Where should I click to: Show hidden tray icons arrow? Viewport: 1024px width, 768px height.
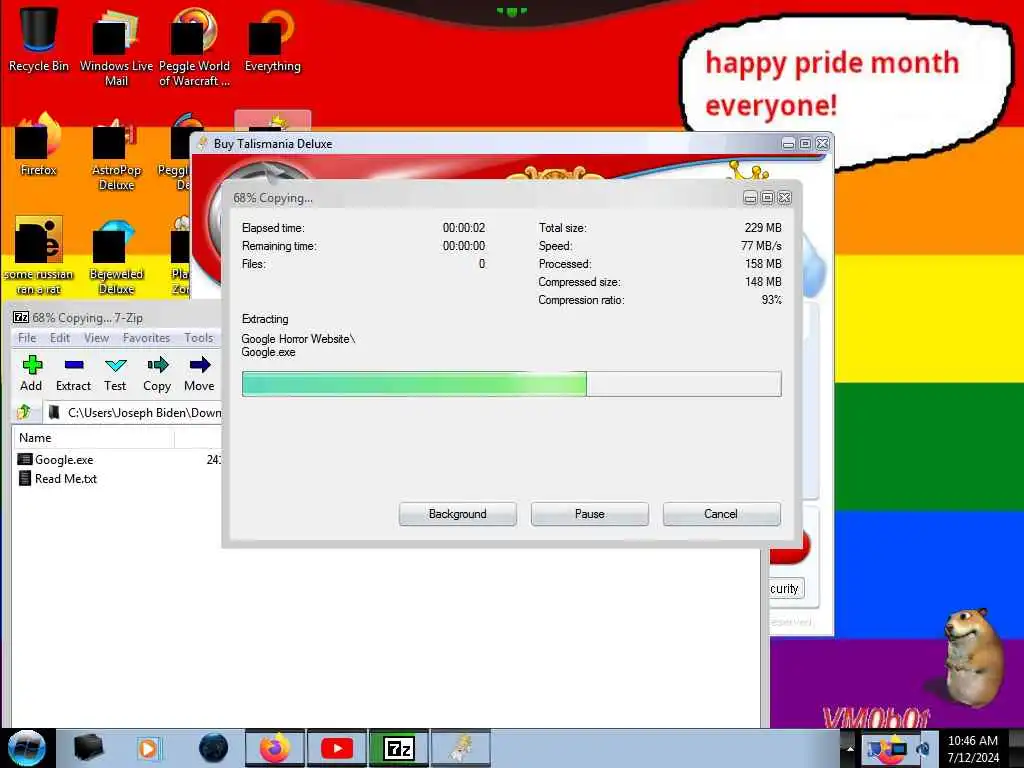tap(850, 748)
